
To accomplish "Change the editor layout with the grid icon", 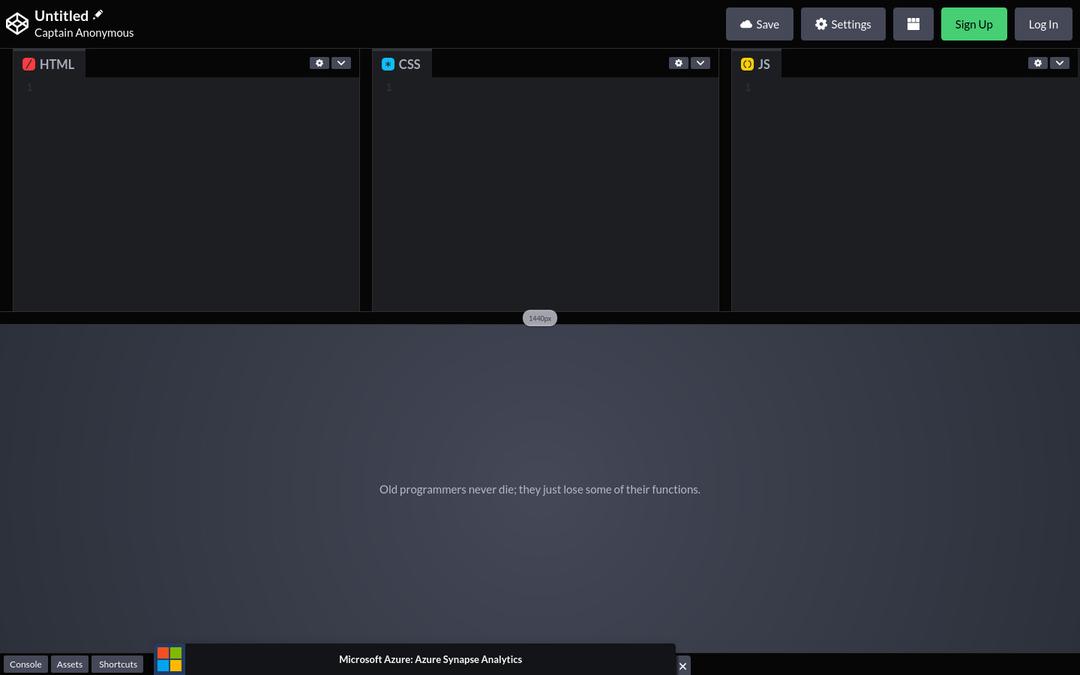I will tap(913, 23).
